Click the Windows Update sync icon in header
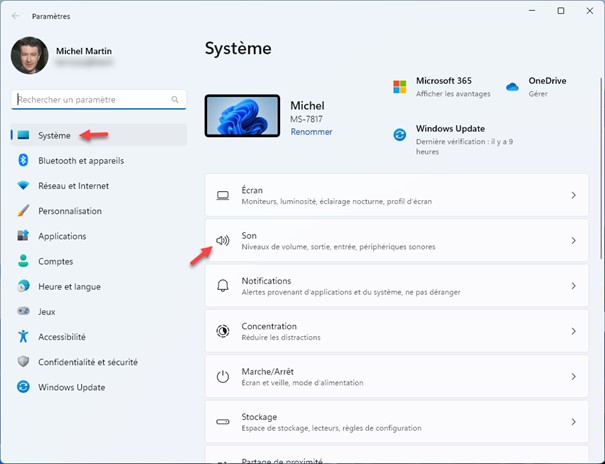 click(x=400, y=134)
